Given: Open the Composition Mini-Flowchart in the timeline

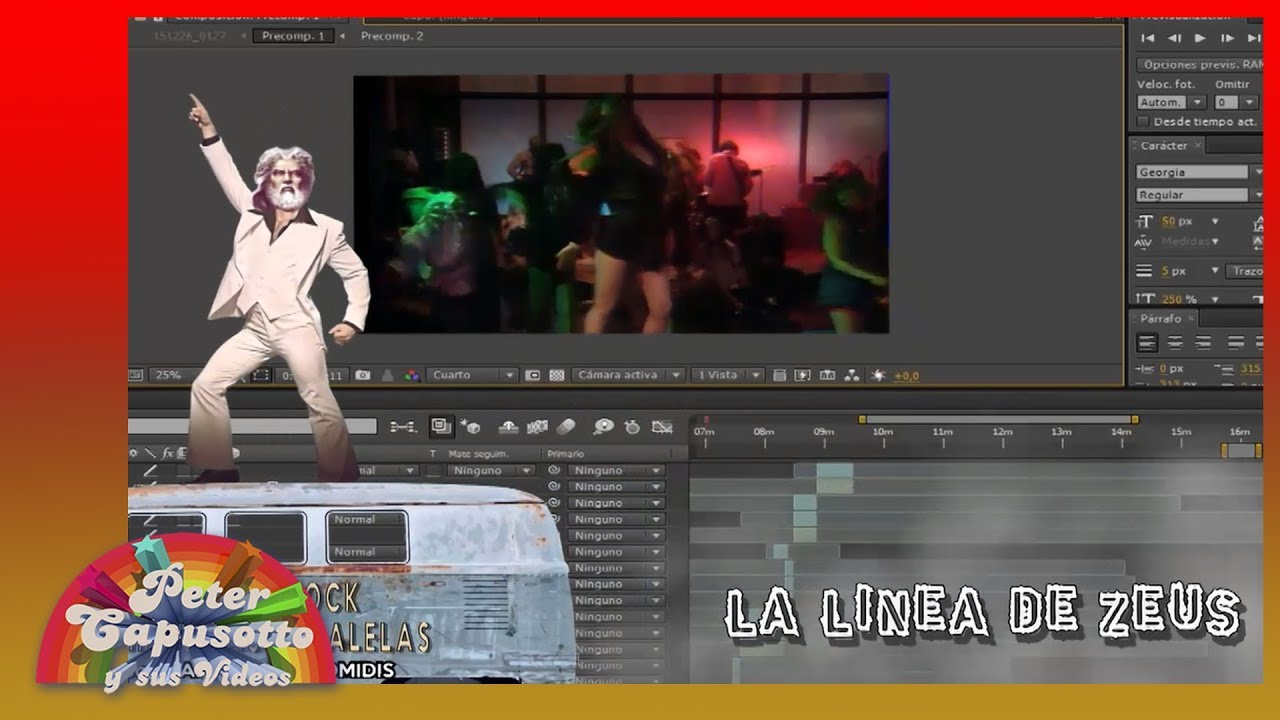Looking at the screenshot, I should pos(403,427).
